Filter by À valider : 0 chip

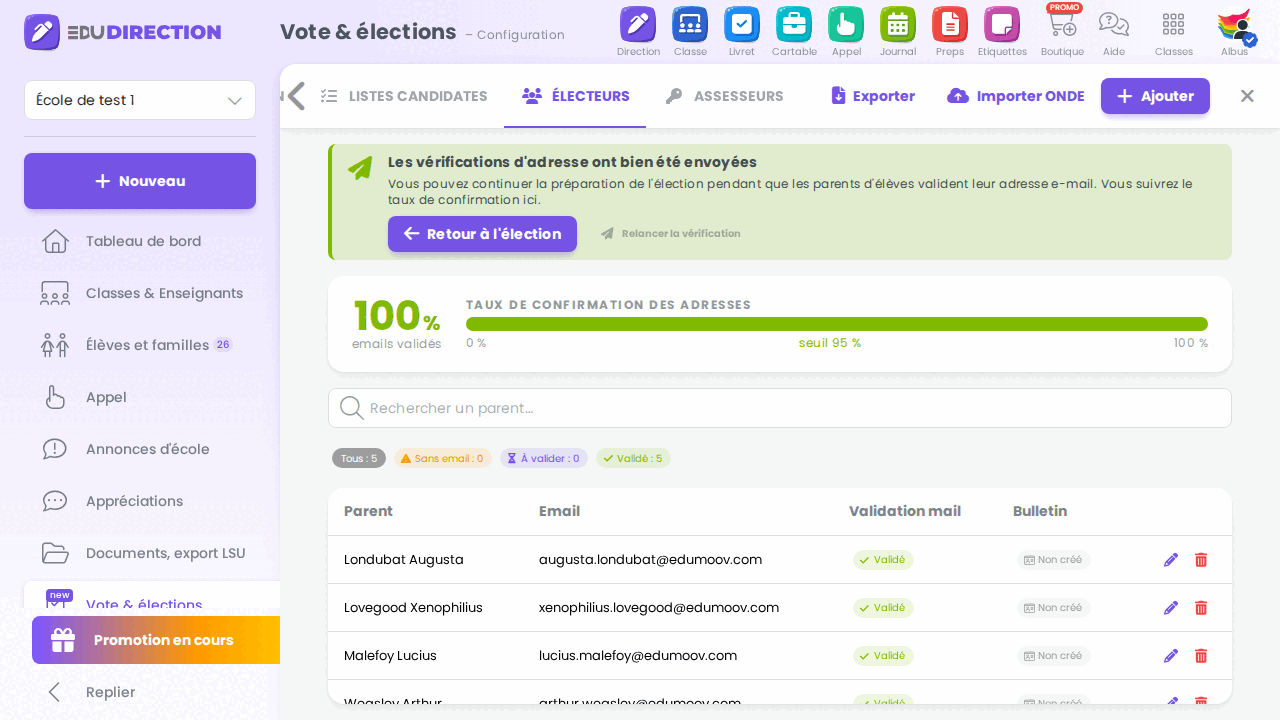tap(544, 458)
